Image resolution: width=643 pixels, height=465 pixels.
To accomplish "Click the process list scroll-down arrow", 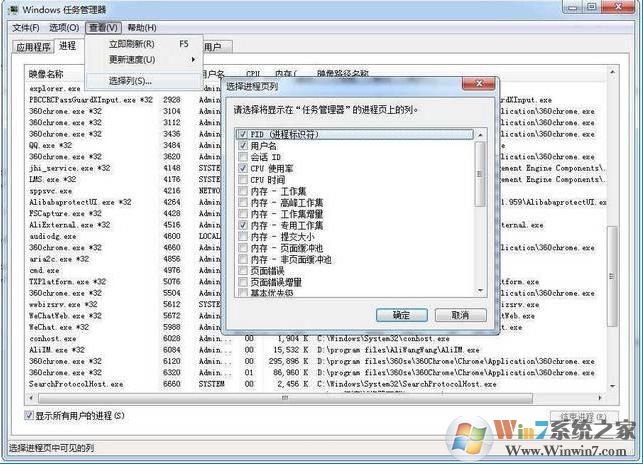I will [612, 386].
